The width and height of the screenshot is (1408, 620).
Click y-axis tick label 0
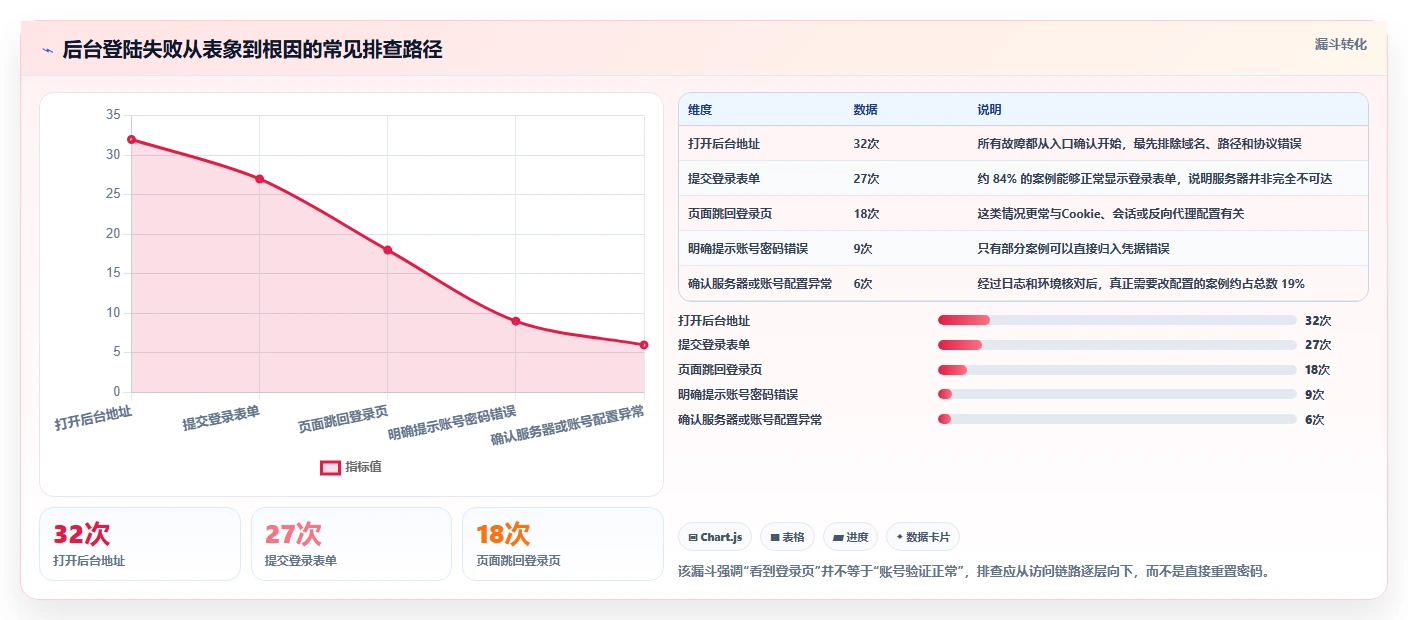click(x=116, y=391)
